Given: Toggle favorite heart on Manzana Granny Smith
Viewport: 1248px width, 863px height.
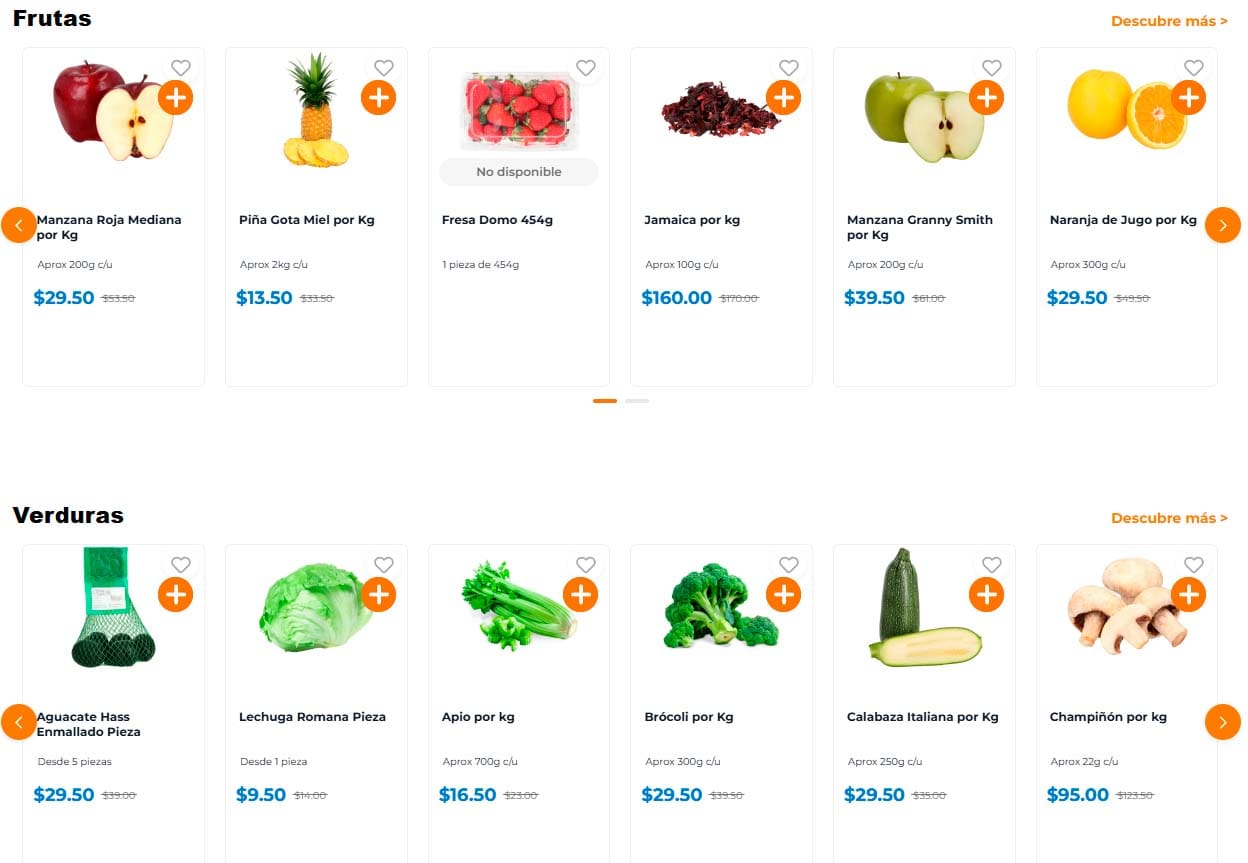Looking at the screenshot, I should (991, 68).
